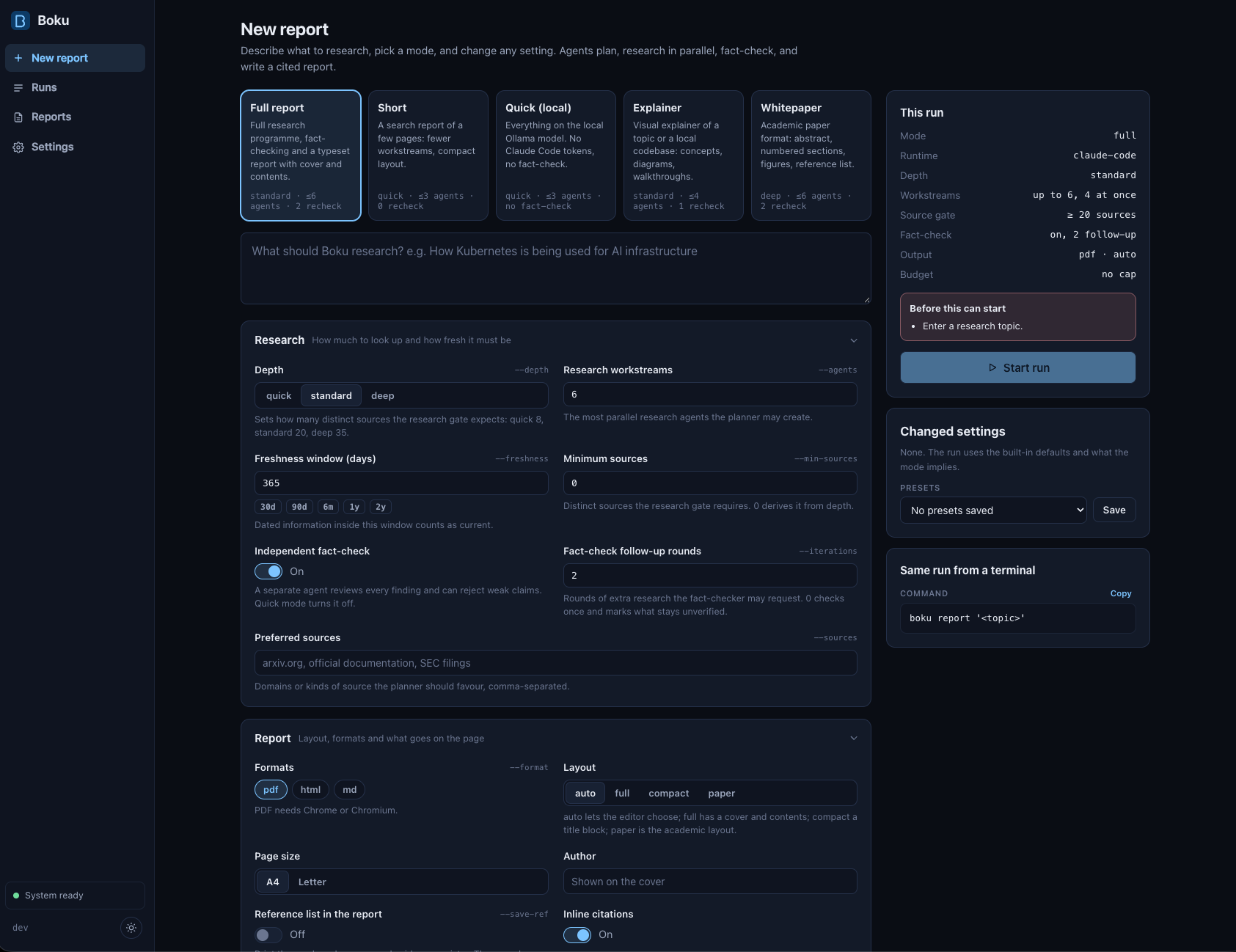Select the New report nav item
Viewport: 1236px width, 952px height.
click(x=75, y=58)
